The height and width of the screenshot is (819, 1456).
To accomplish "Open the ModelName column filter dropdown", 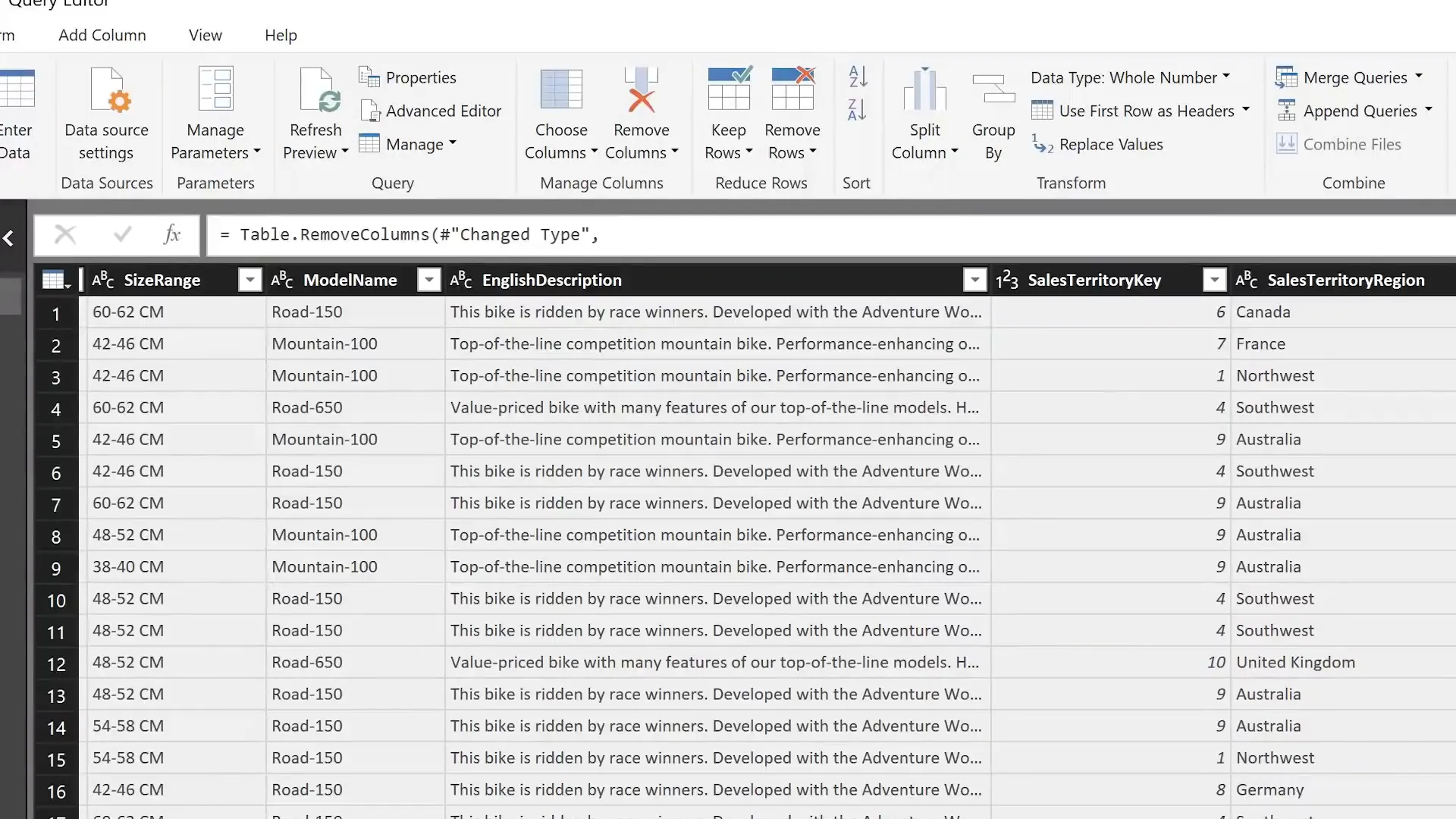I will pyautogui.click(x=429, y=280).
